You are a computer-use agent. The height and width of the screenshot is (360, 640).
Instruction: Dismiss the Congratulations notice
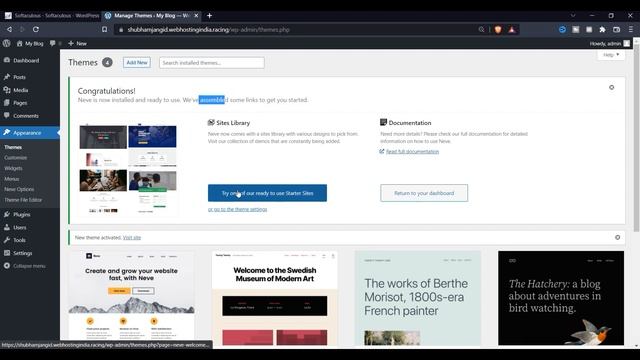(x=611, y=87)
